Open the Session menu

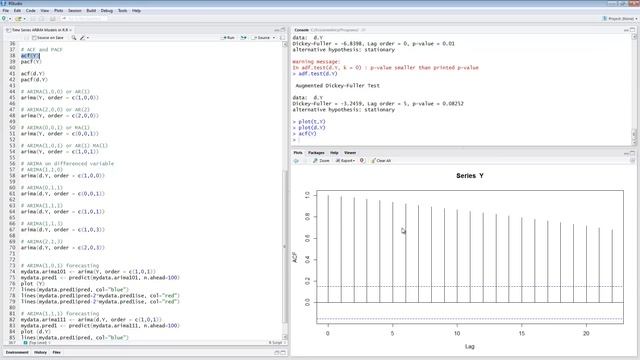pos(75,11)
